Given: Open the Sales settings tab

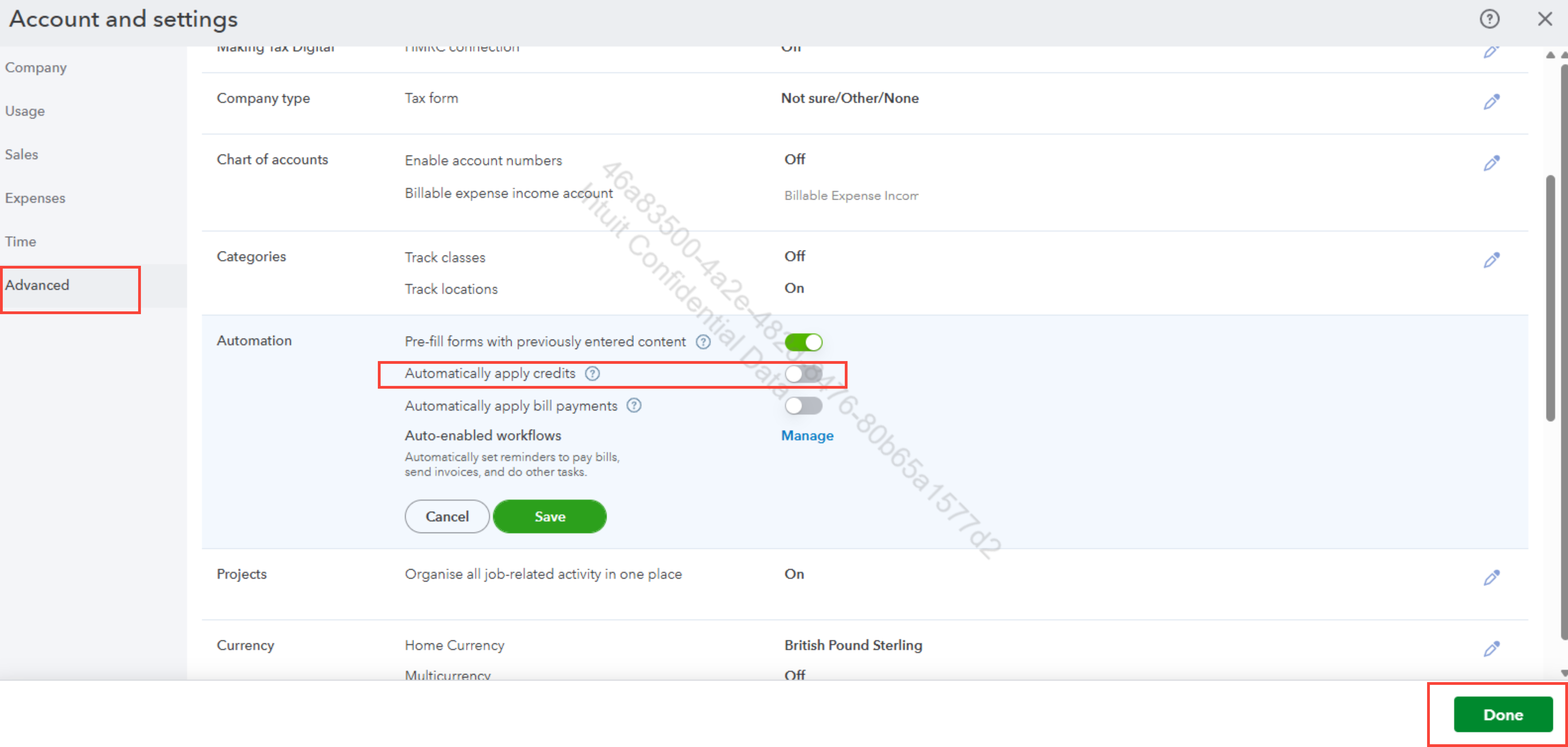Looking at the screenshot, I should tap(22, 155).
